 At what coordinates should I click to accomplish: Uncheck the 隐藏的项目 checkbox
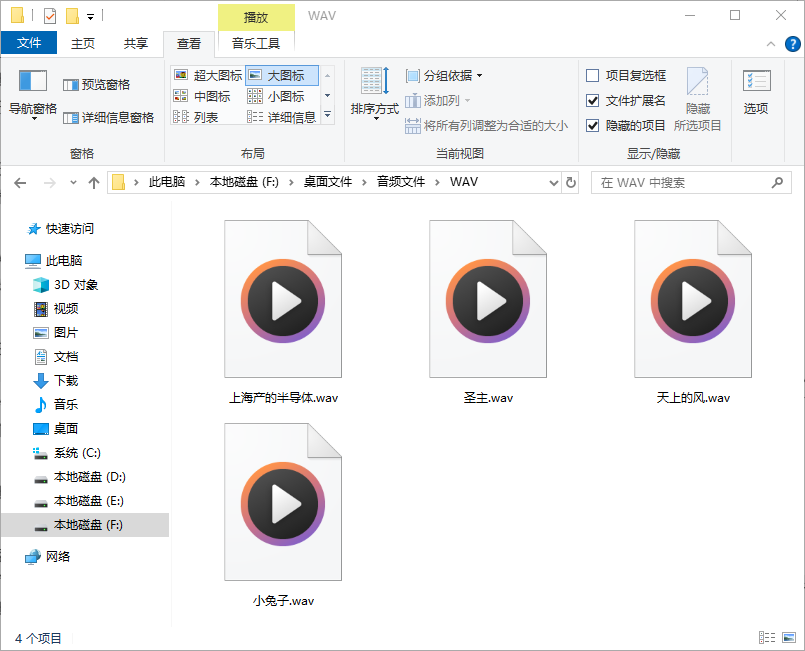[592, 126]
